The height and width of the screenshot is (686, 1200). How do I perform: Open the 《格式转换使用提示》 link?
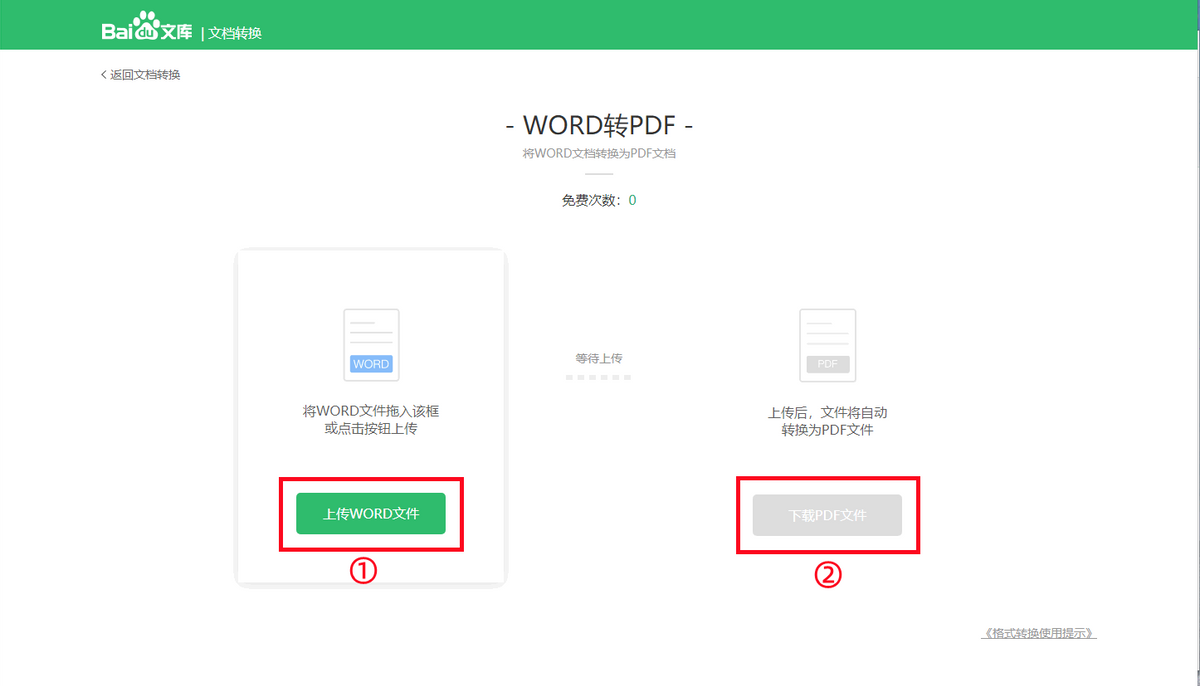pyautogui.click(x=1038, y=632)
